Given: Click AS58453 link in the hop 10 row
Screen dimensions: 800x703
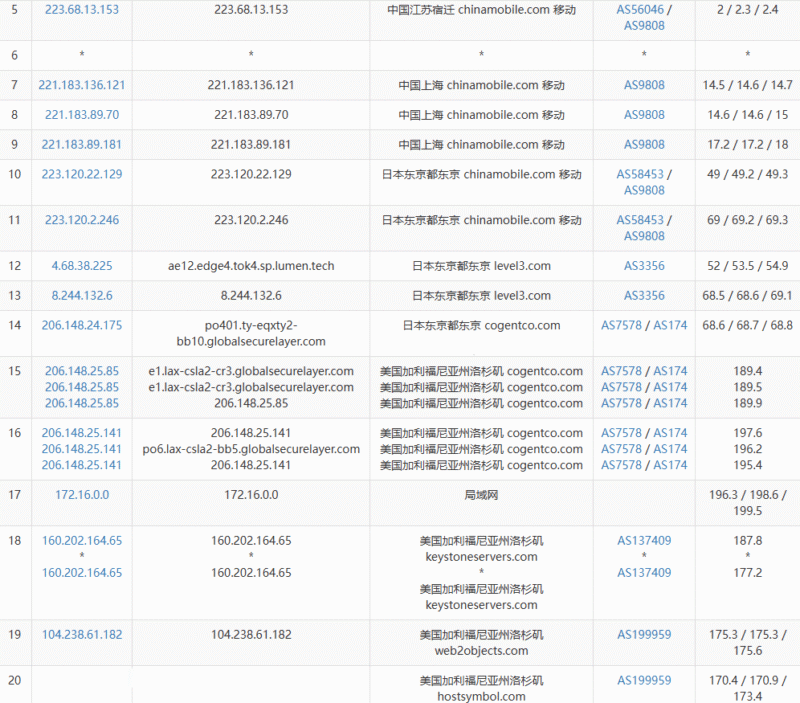Looking at the screenshot, I should click(x=640, y=174).
